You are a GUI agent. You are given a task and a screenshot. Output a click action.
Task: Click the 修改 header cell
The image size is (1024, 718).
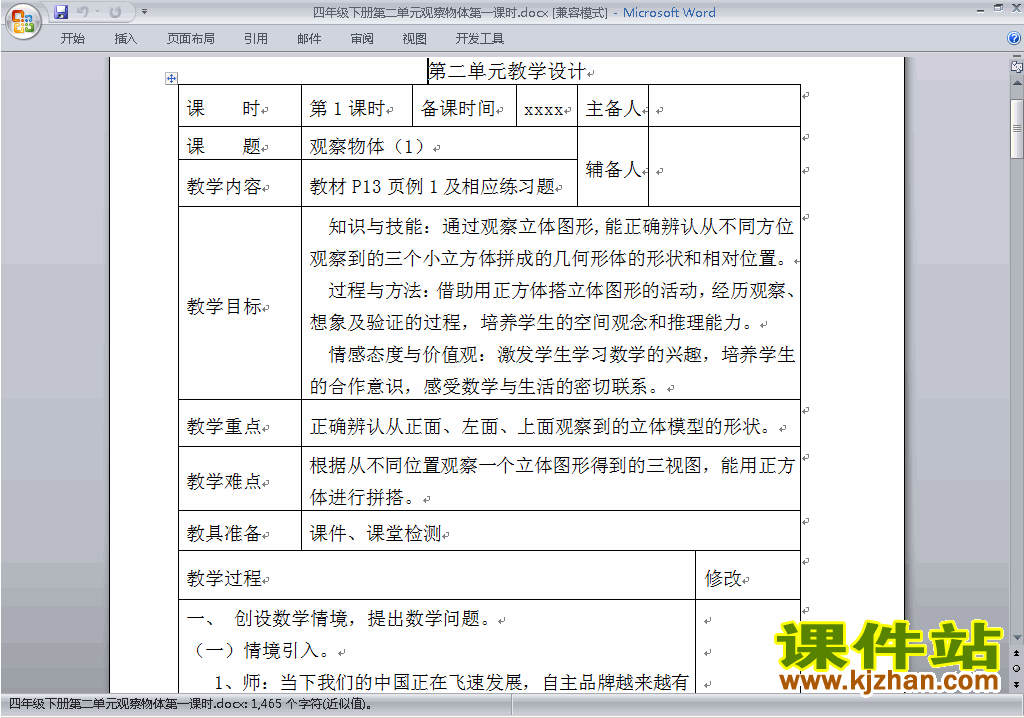[748, 576]
